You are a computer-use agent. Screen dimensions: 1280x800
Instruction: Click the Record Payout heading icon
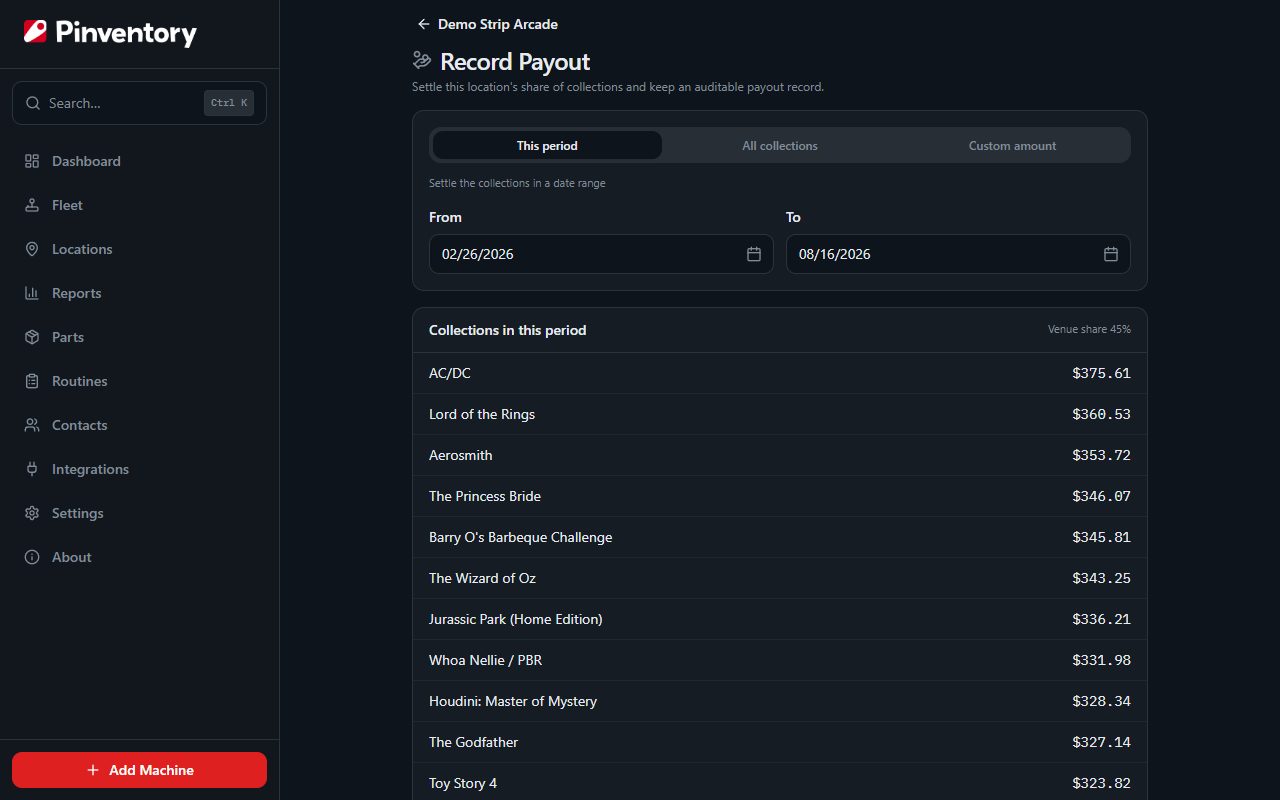[422, 61]
